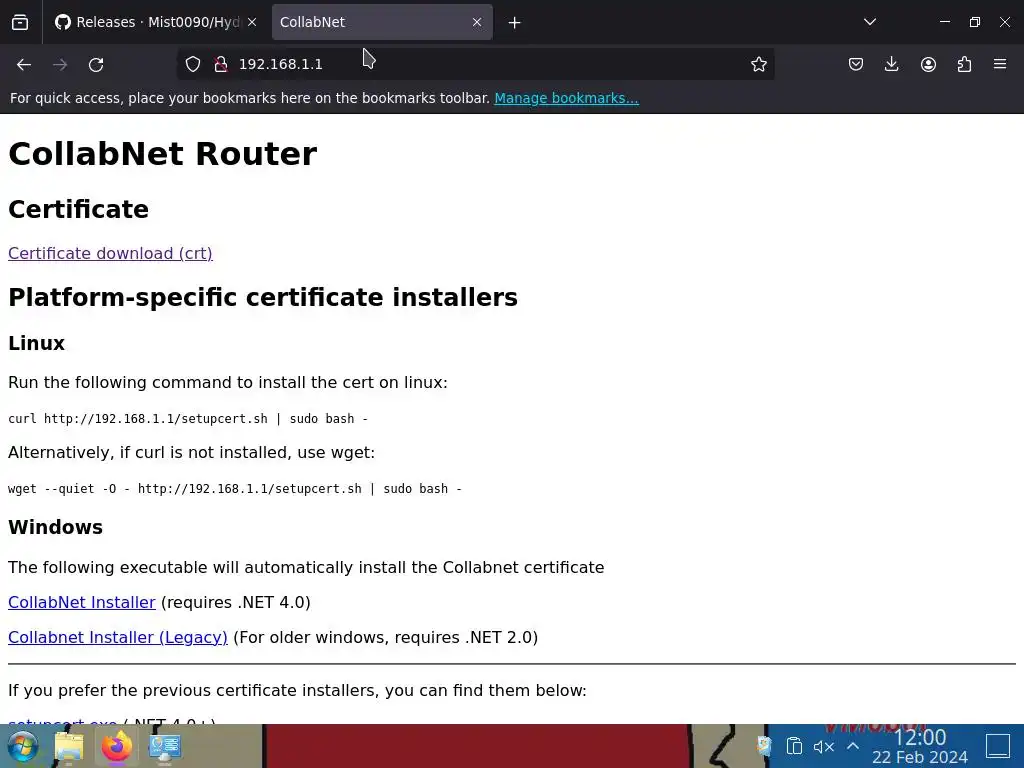Open the Windows Start button
The height and width of the screenshot is (768, 1024).
23,746
